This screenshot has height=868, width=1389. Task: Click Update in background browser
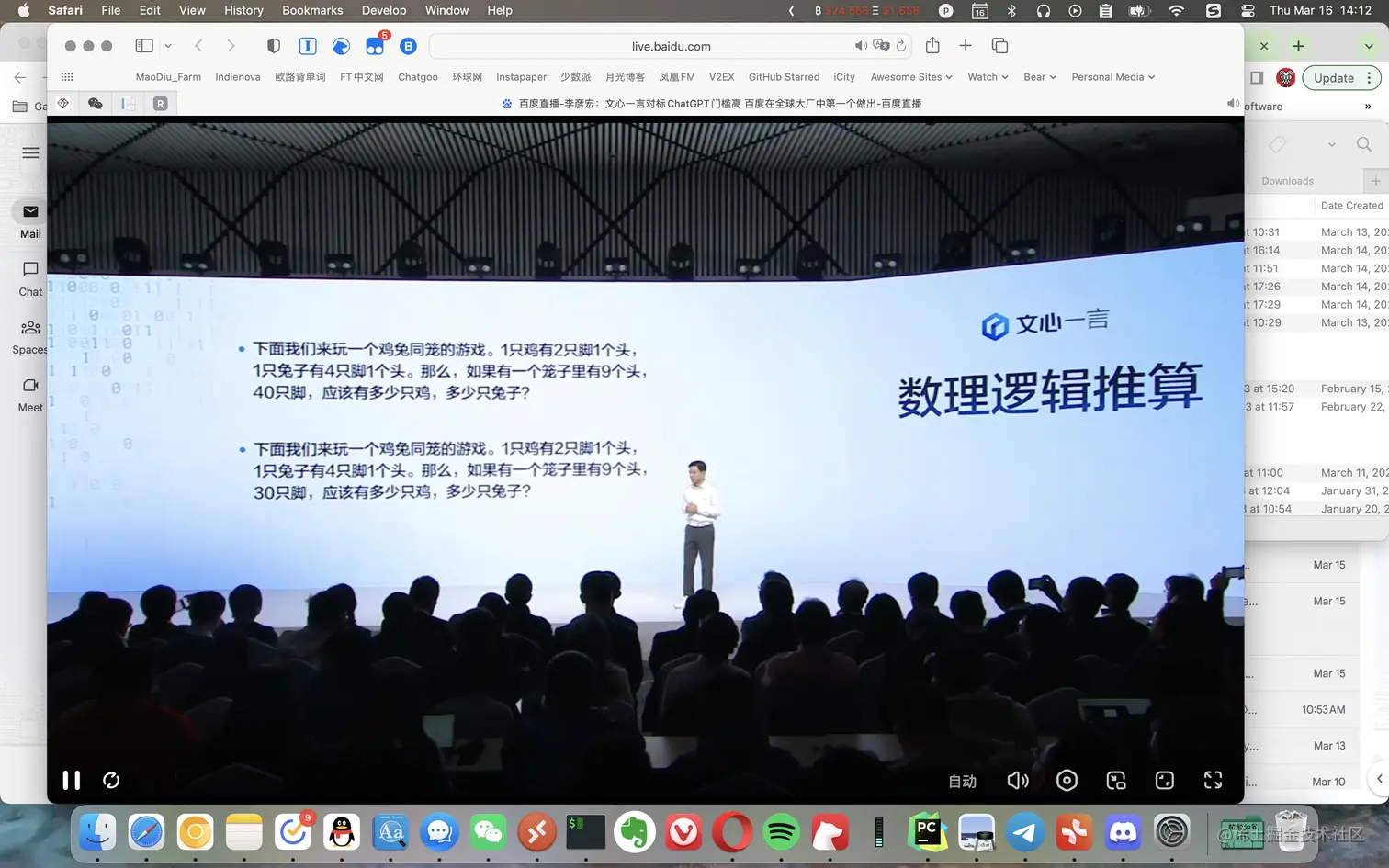point(1334,78)
